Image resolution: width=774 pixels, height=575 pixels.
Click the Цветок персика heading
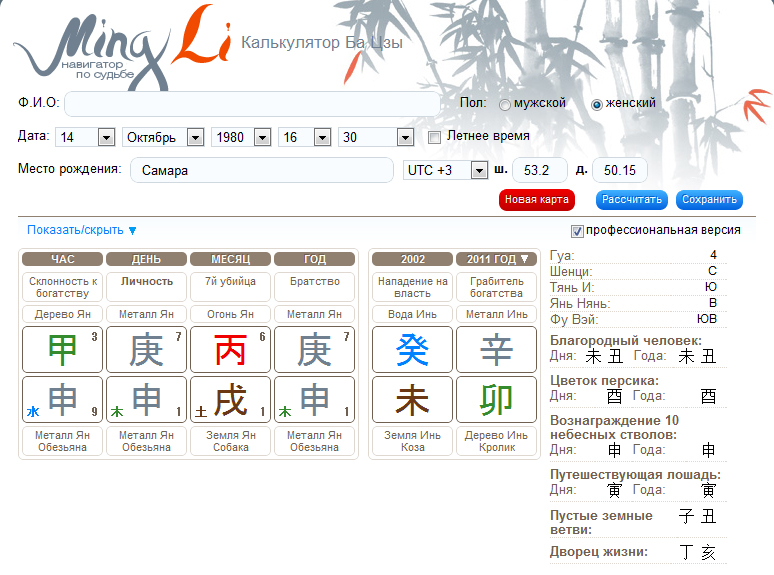tap(604, 381)
